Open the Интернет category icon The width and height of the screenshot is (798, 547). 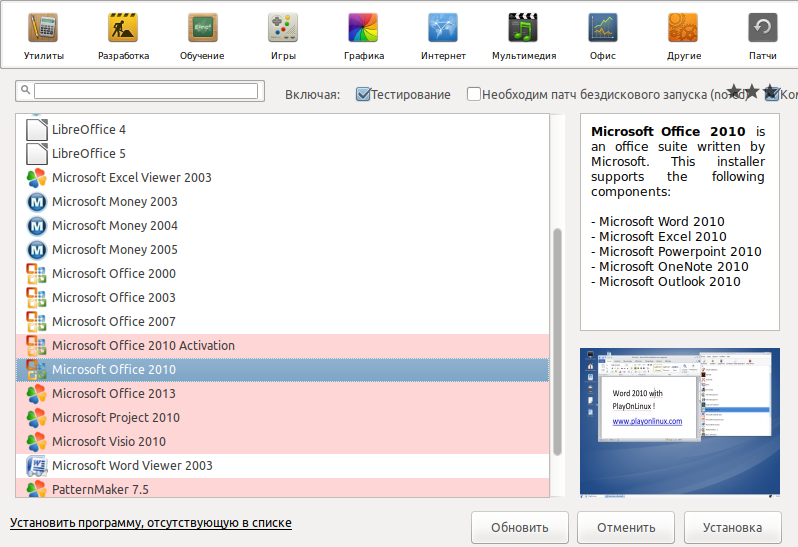coord(443,27)
